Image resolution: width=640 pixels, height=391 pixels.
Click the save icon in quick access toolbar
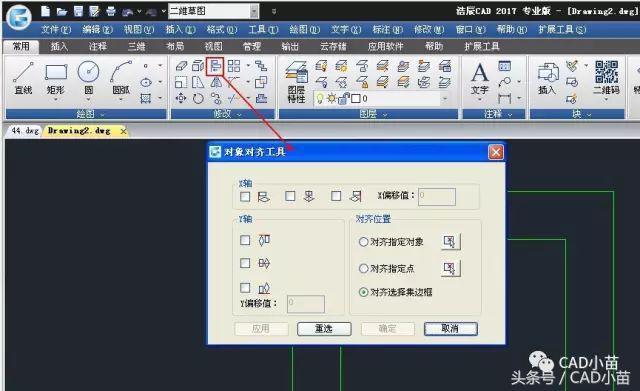(x=78, y=11)
